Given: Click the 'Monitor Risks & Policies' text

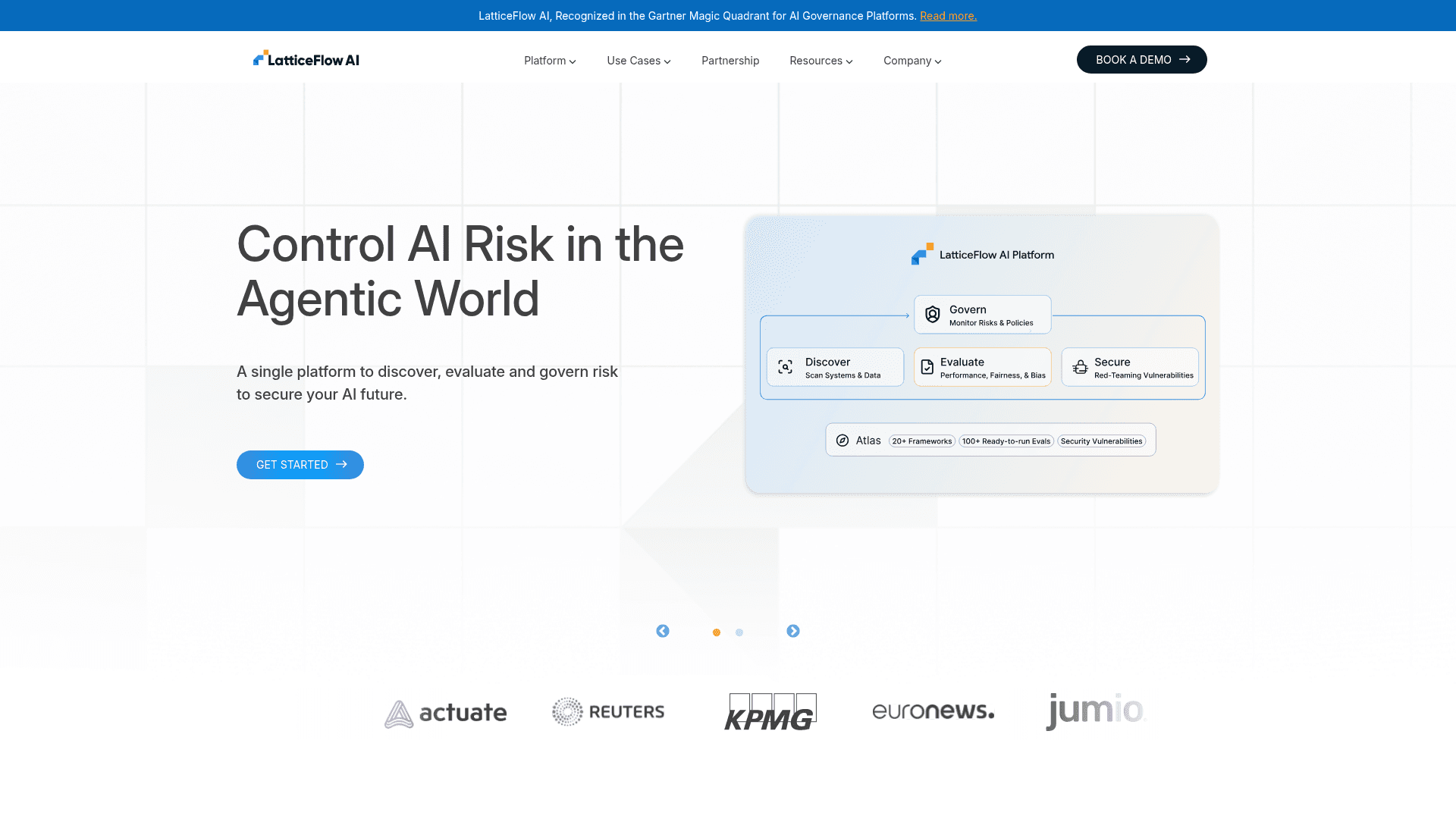Looking at the screenshot, I should tap(991, 323).
